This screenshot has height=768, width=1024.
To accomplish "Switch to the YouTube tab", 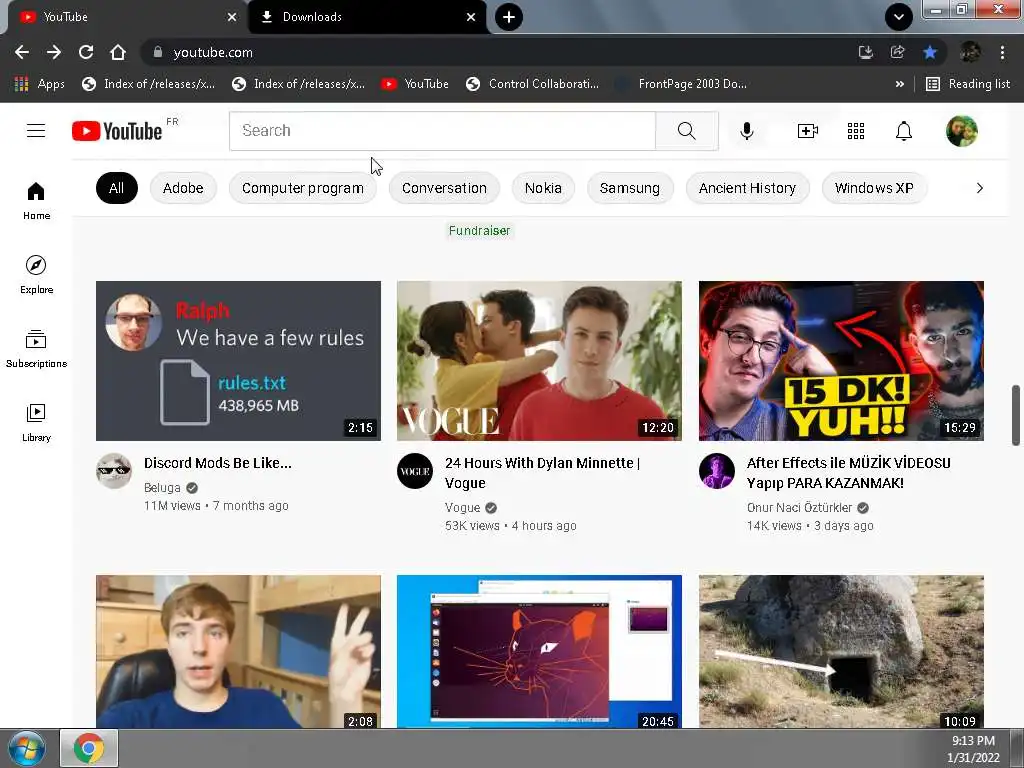I will coord(124,17).
